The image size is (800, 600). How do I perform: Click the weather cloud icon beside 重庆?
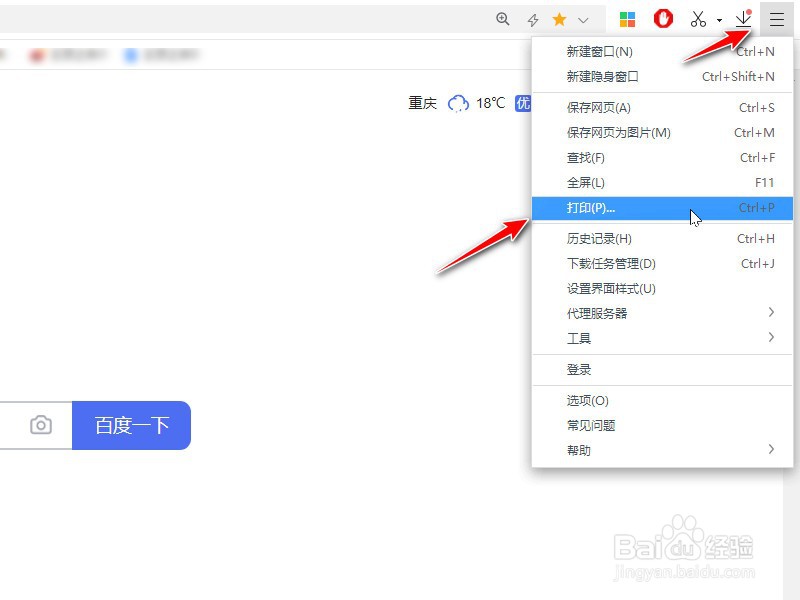click(458, 103)
